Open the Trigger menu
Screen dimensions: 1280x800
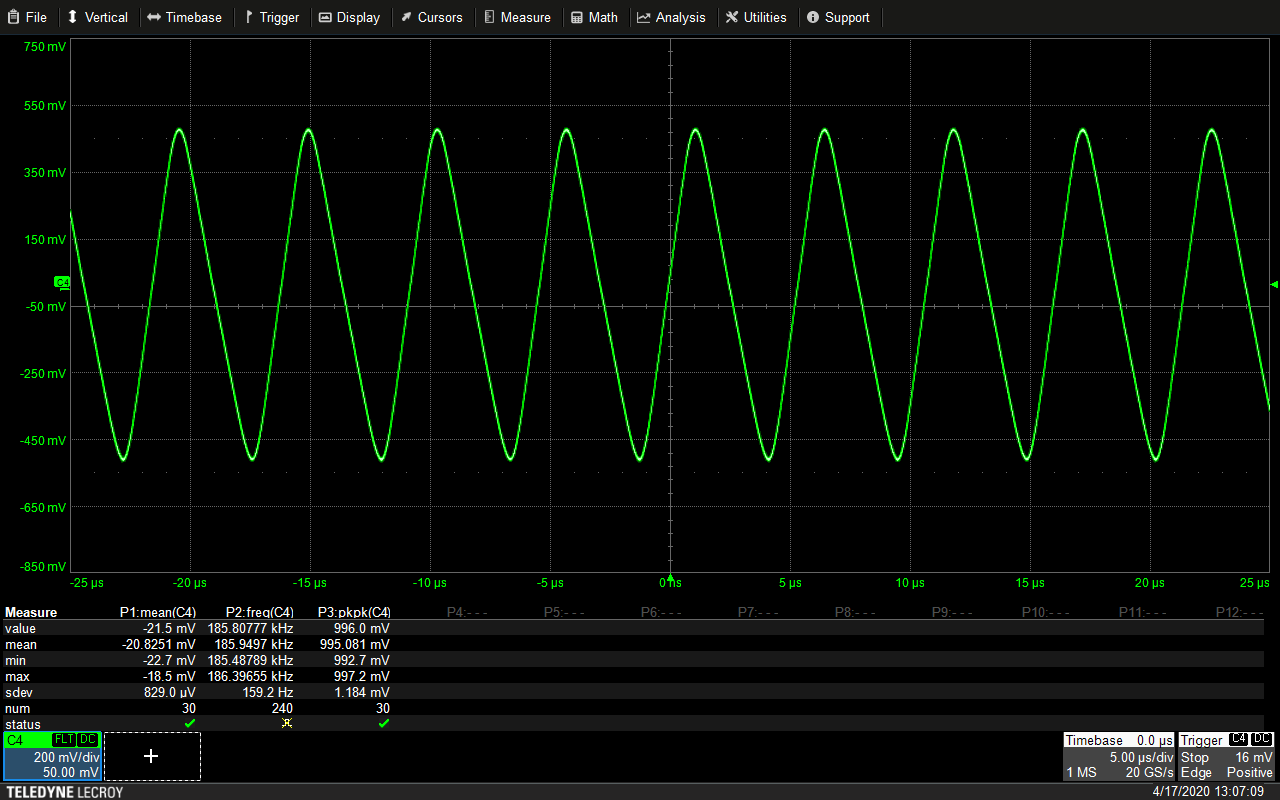271,17
